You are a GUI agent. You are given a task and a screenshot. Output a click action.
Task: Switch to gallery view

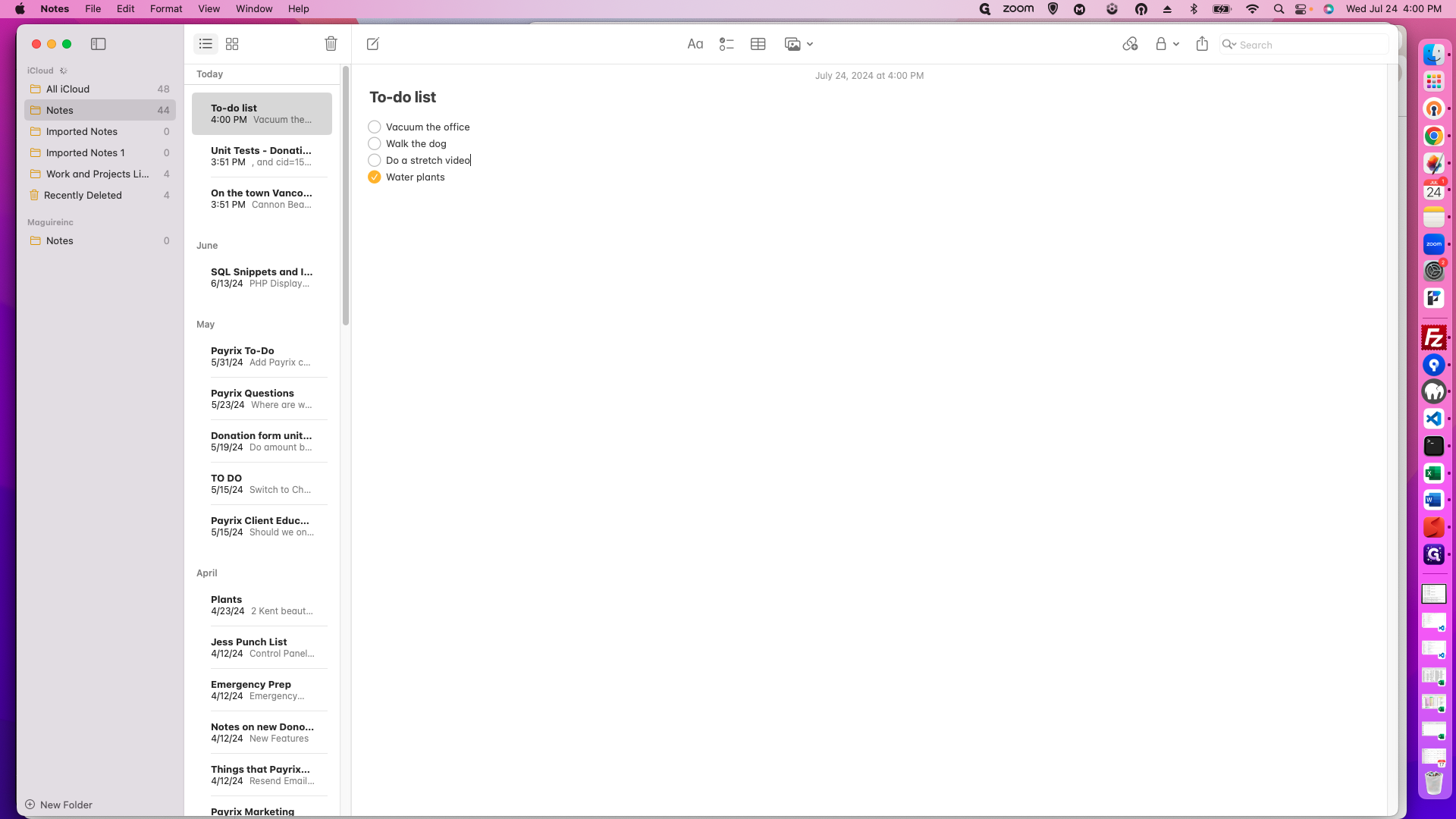(232, 44)
